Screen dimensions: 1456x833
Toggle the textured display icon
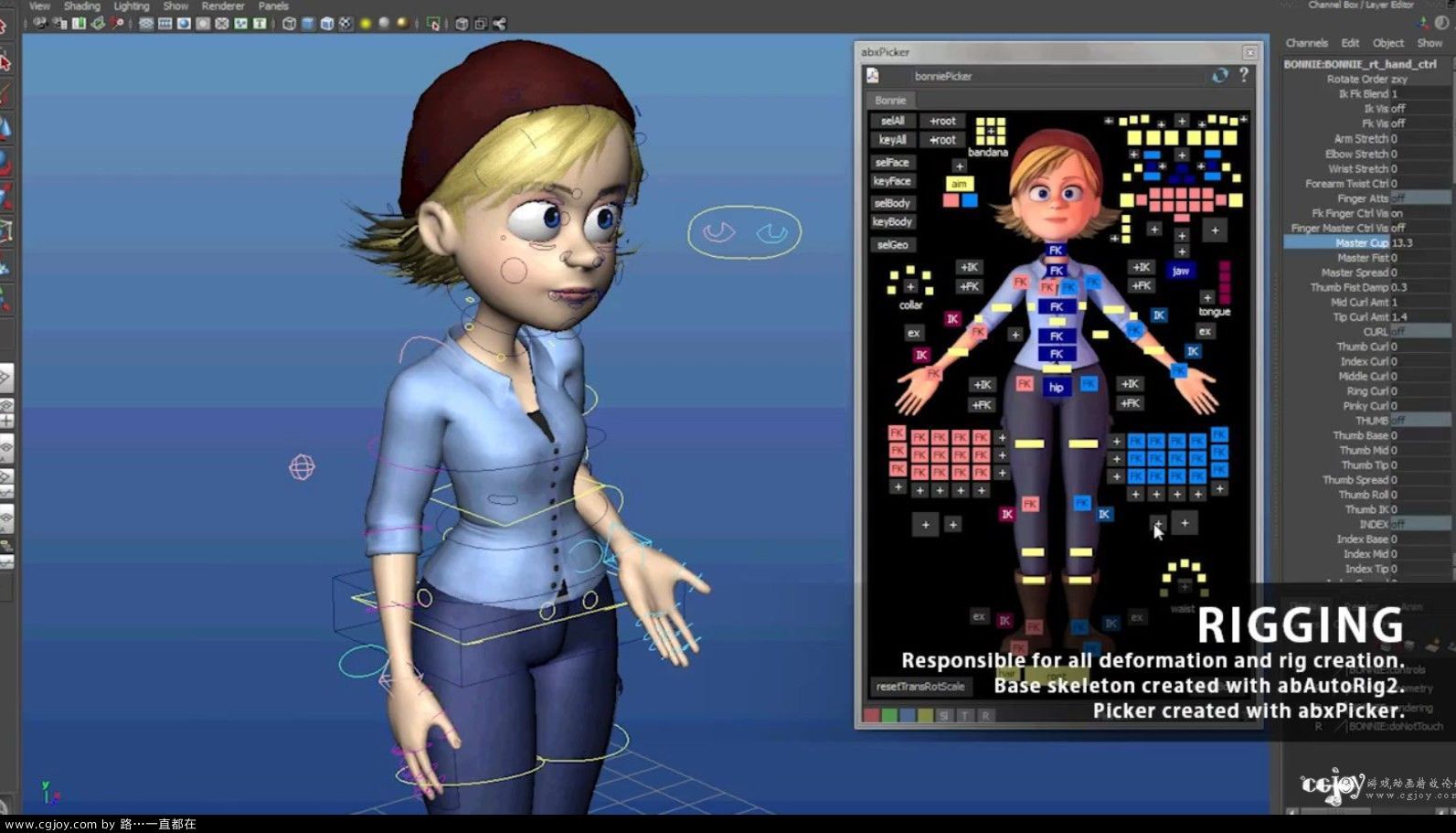[345, 24]
